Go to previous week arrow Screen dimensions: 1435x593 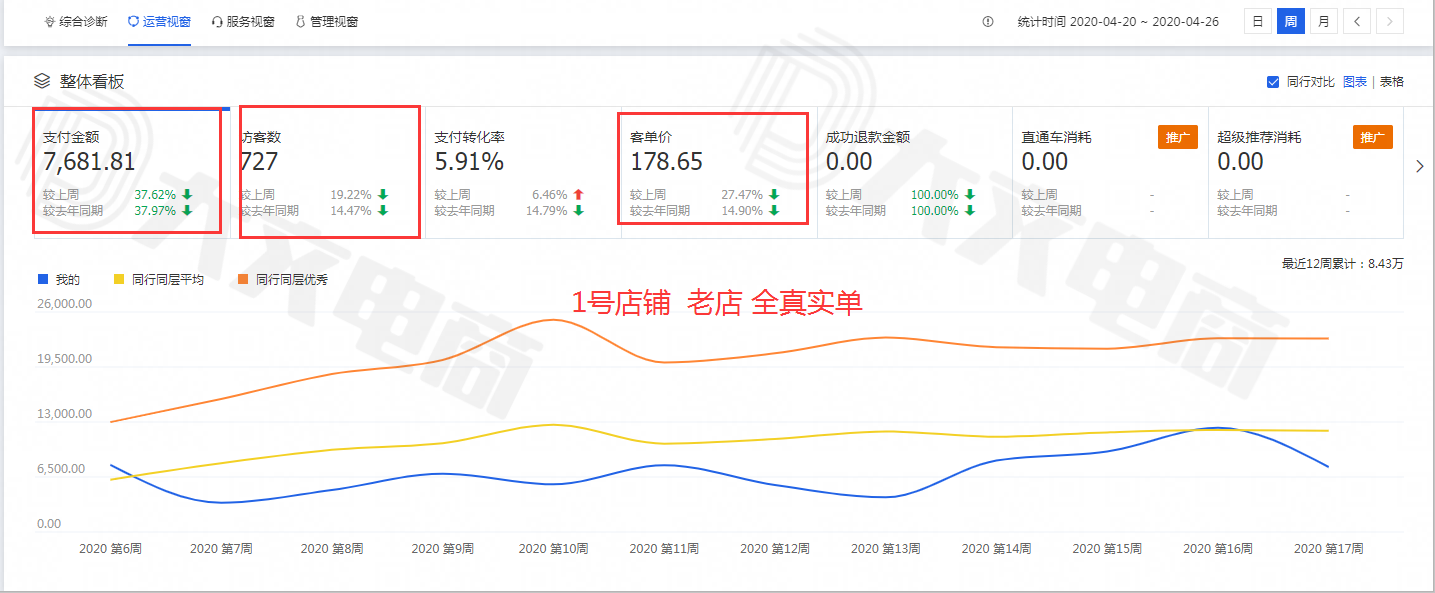[x=1357, y=21]
